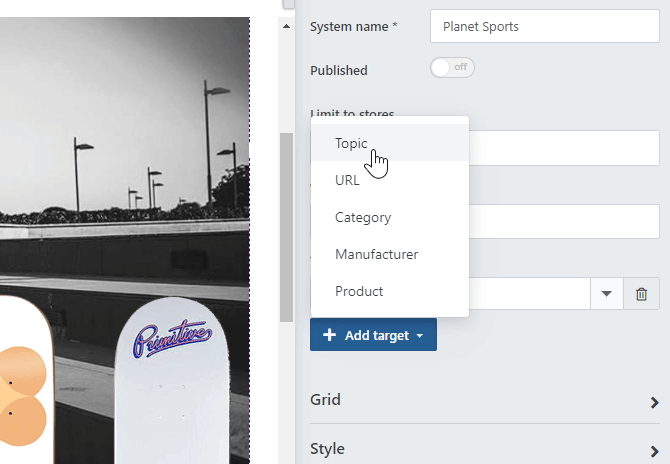The image size is (670, 464).
Task: Click the target select box beside arrow
Action: click(530, 294)
